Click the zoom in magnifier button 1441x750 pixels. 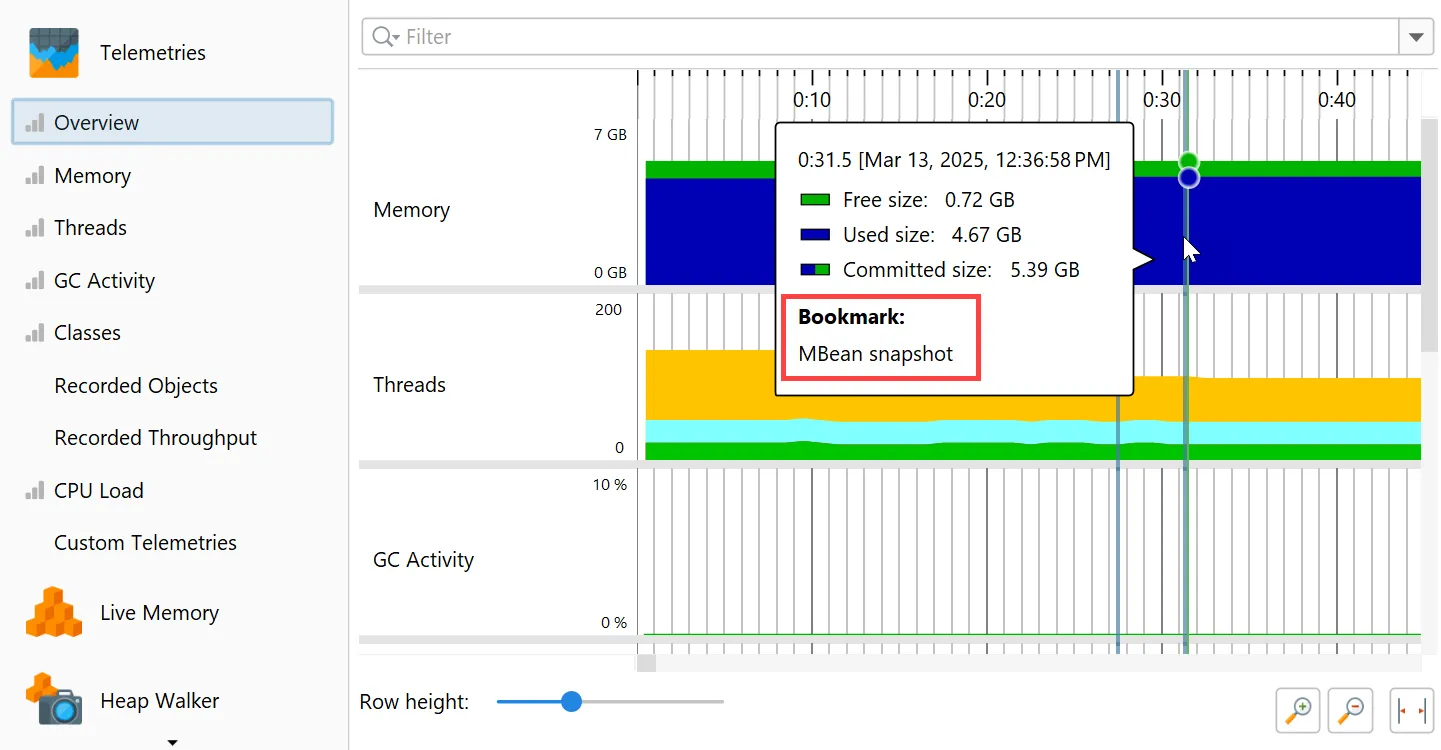tap(1298, 710)
